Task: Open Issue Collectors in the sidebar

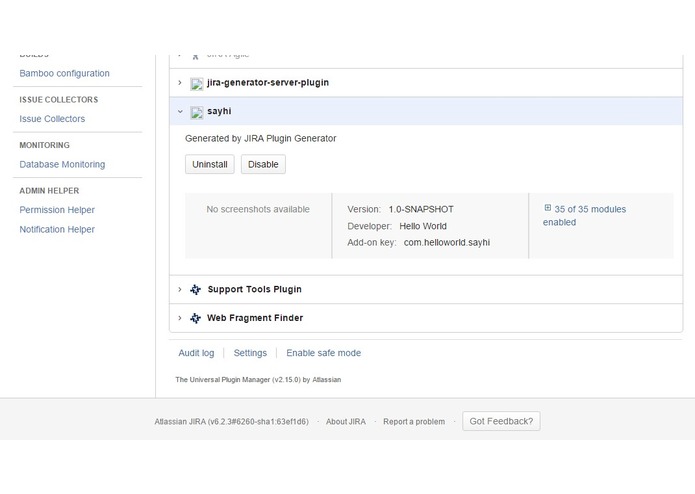Action: click(x=52, y=119)
